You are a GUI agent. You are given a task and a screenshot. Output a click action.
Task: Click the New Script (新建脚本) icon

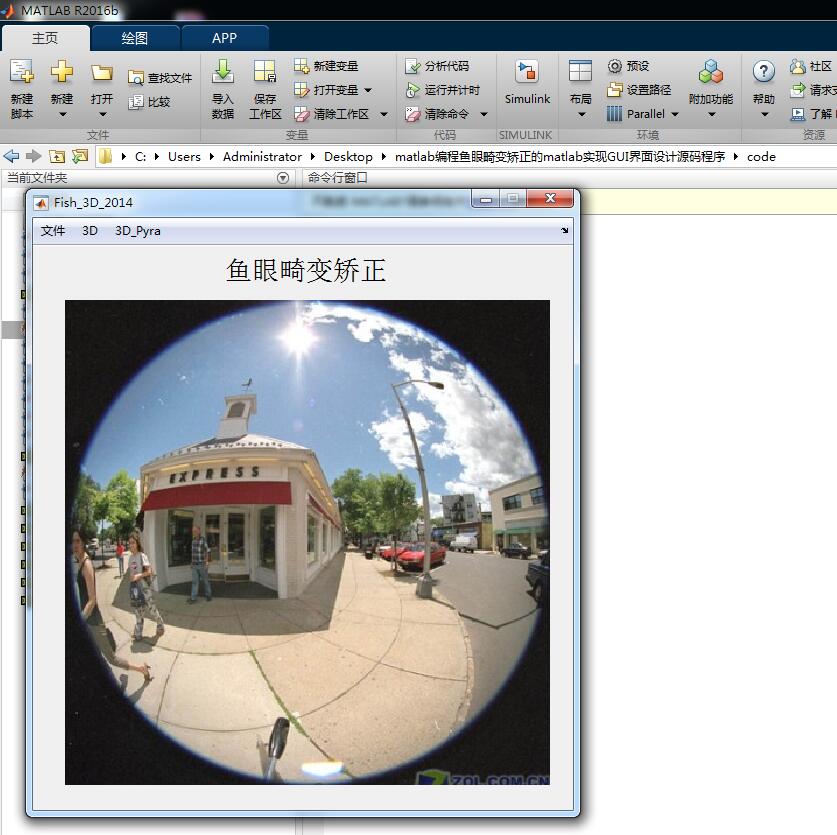(22, 72)
